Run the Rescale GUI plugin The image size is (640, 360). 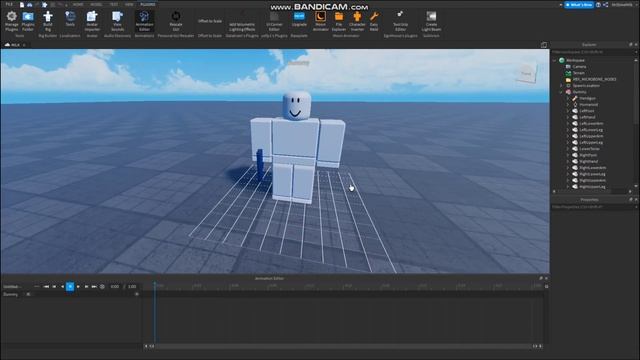tap(176, 21)
